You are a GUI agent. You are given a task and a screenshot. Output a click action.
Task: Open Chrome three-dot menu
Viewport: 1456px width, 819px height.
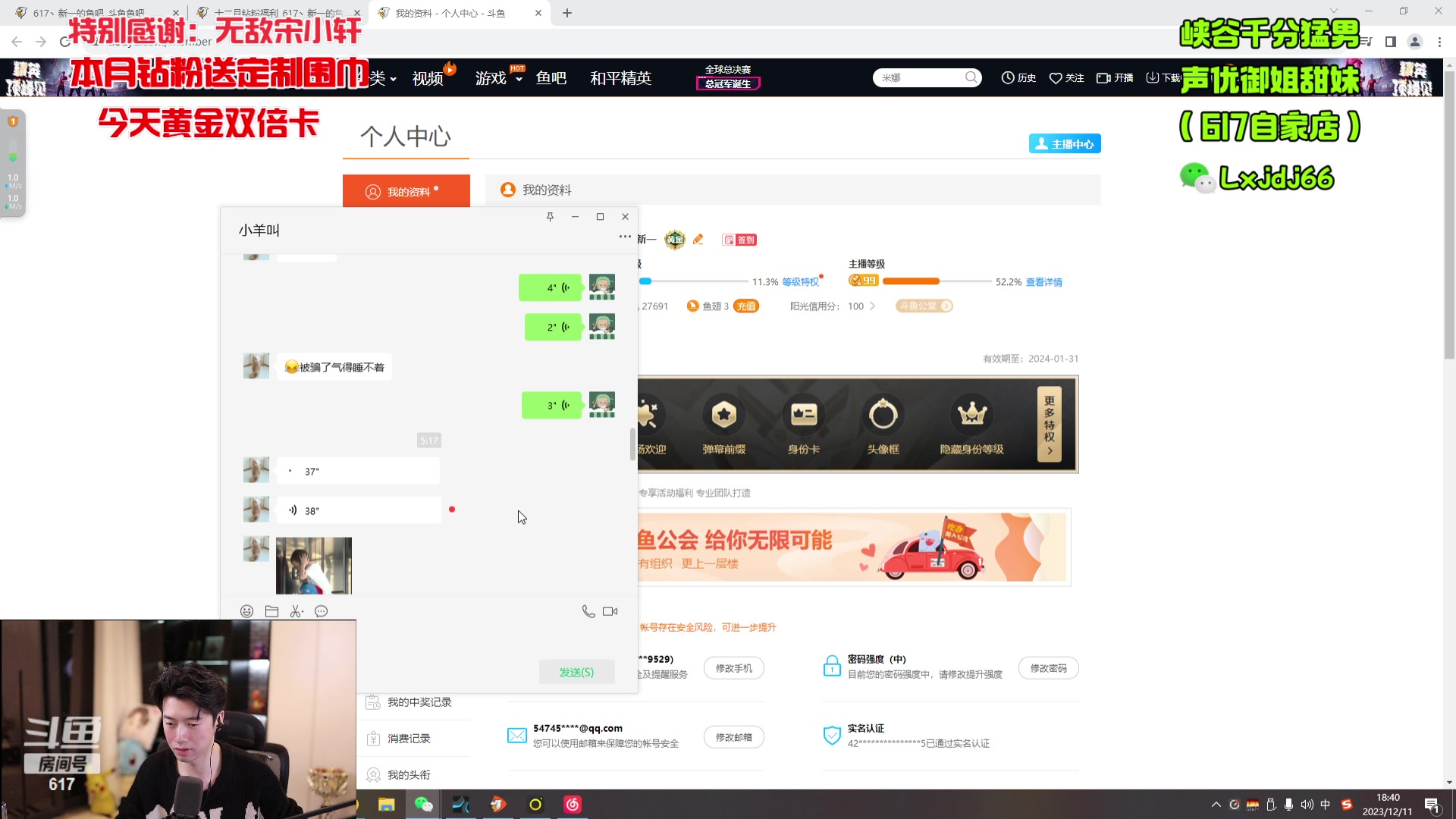(1439, 42)
